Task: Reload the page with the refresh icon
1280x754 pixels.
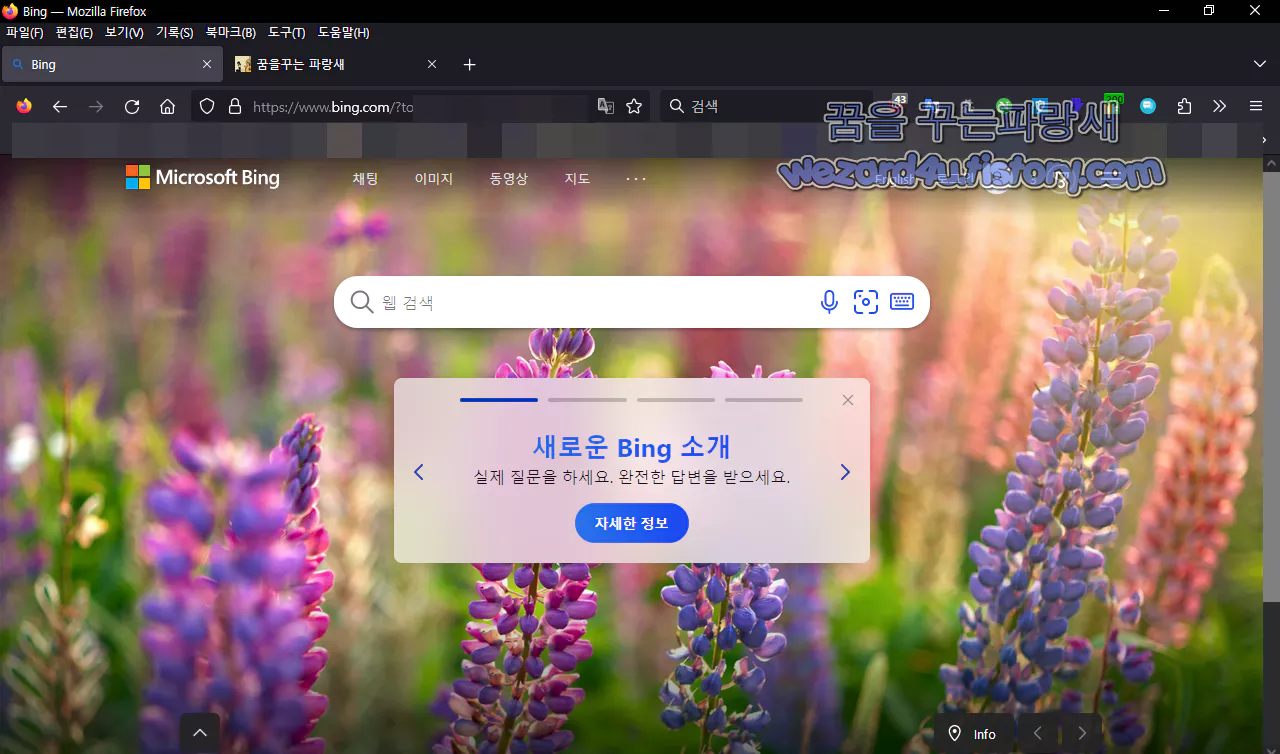Action: point(132,106)
